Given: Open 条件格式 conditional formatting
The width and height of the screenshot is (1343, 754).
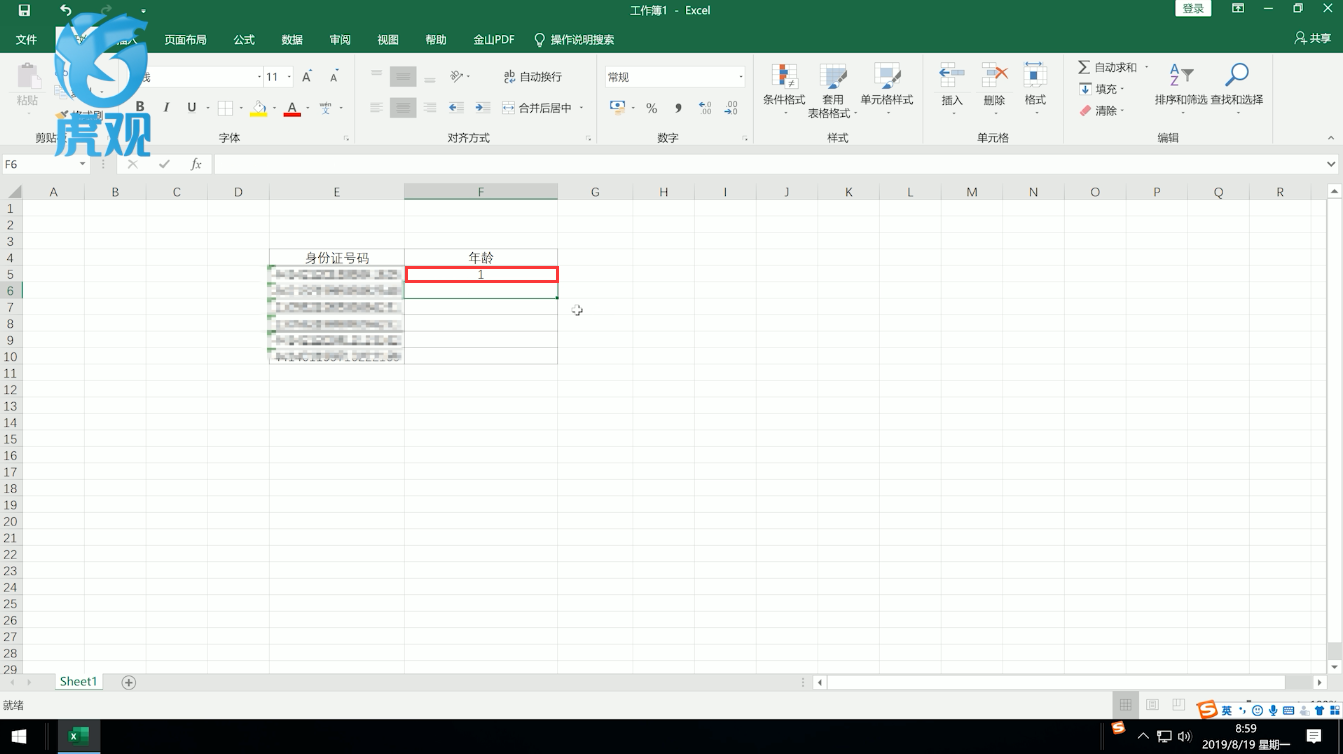Looking at the screenshot, I should point(784,90).
